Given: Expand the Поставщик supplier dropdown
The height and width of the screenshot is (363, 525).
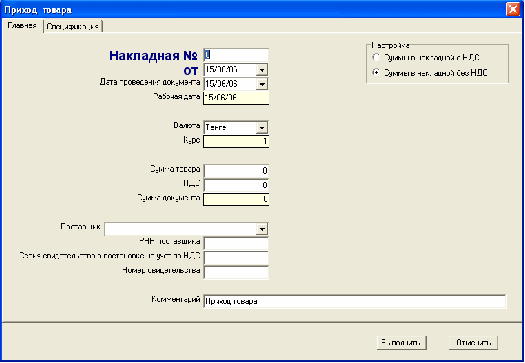Looking at the screenshot, I should point(262,229).
